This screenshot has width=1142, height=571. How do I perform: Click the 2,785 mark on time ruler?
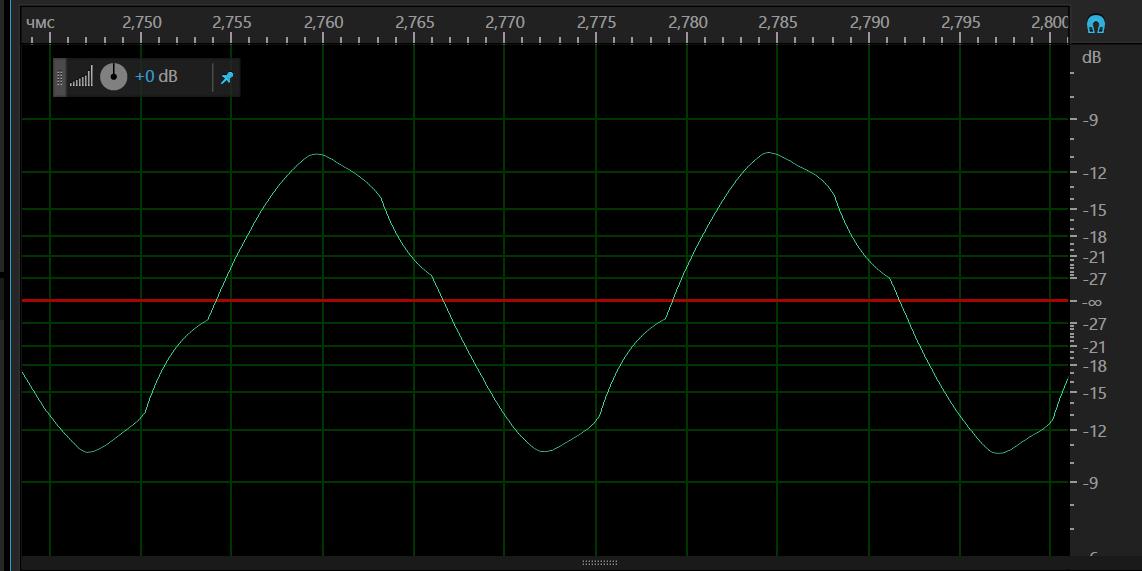[x=778, y=23]
